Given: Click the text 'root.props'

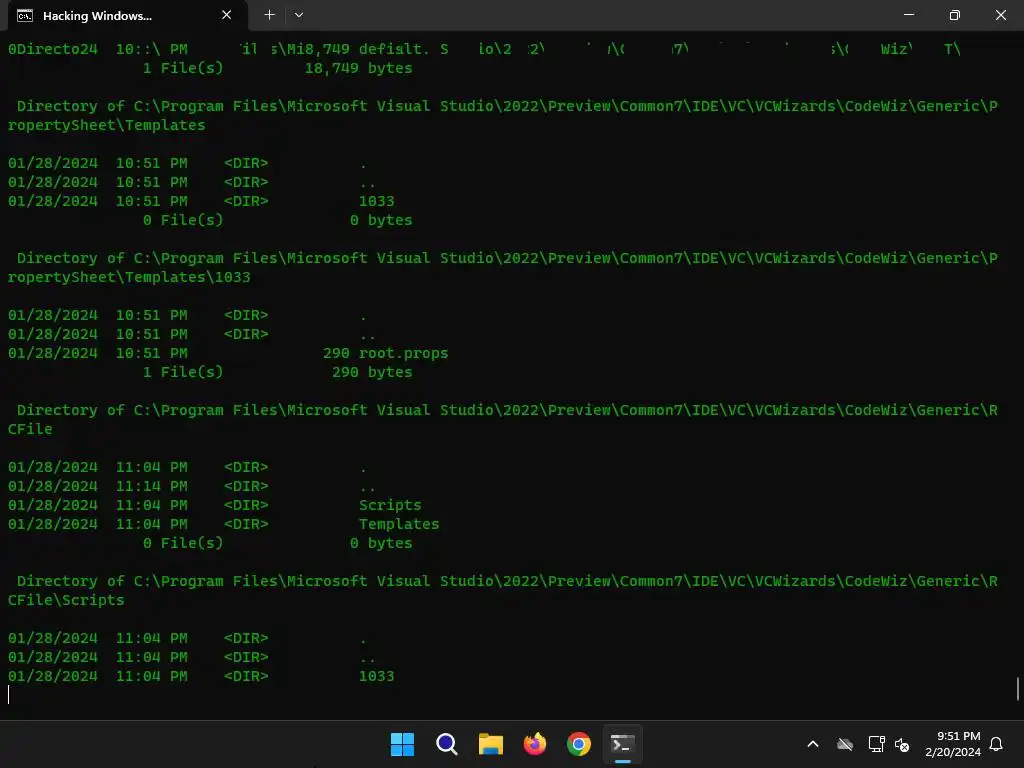Looking at the screenshot, I should [x=404, y=353].
